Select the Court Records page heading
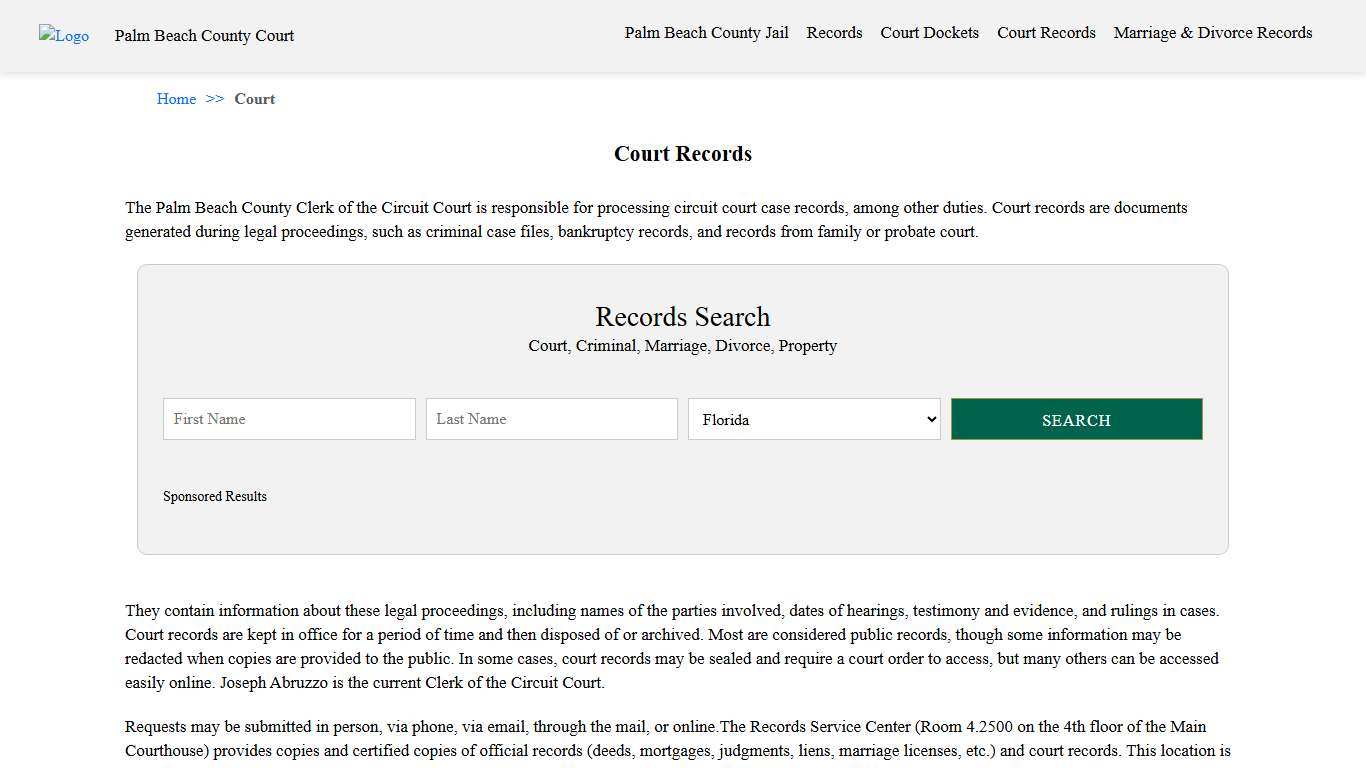The width and height of the screenshot is (1366, 768). [x=682, y=153]
